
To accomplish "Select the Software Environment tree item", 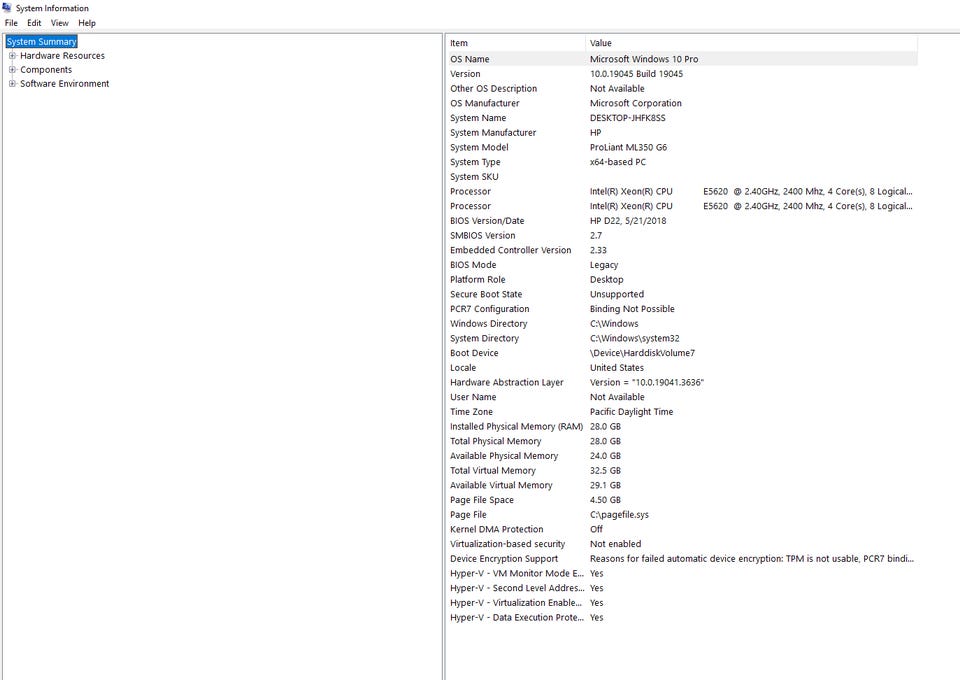I will click(65, 84).
